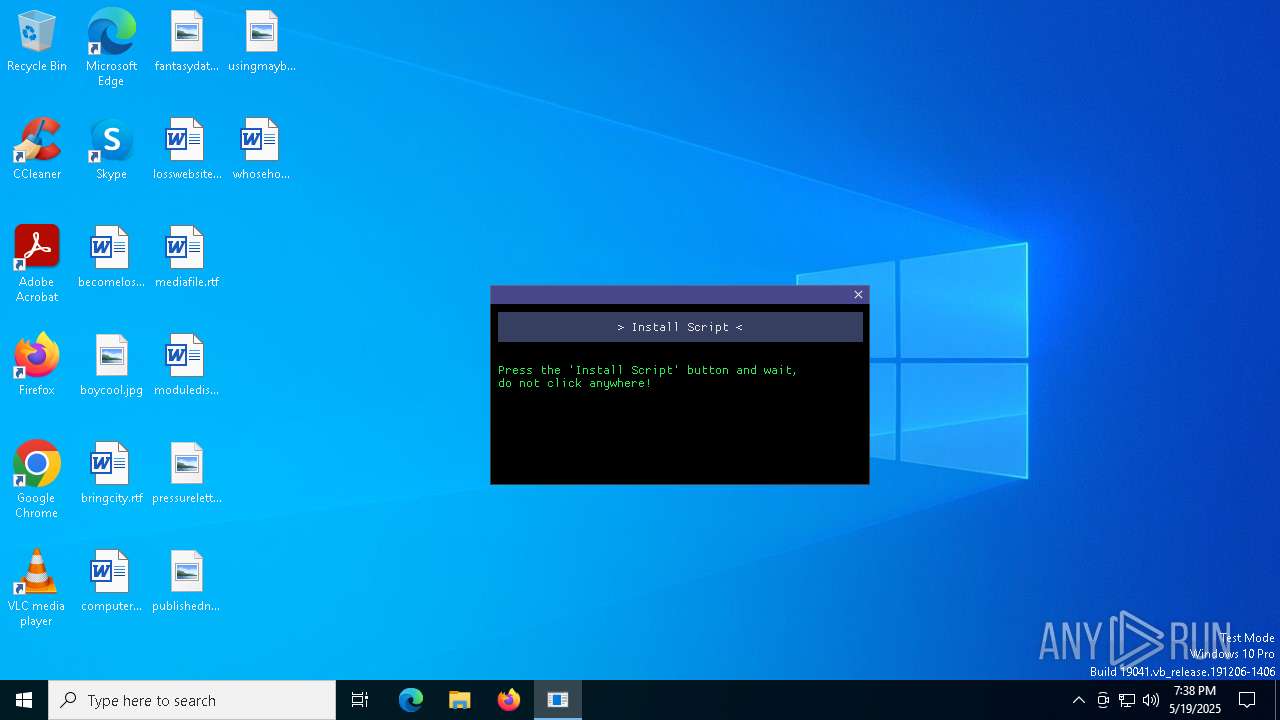This screenshot has width=1280, height=720.
Task: Select the Skype desktop shortcut
Action: point(111,150)
